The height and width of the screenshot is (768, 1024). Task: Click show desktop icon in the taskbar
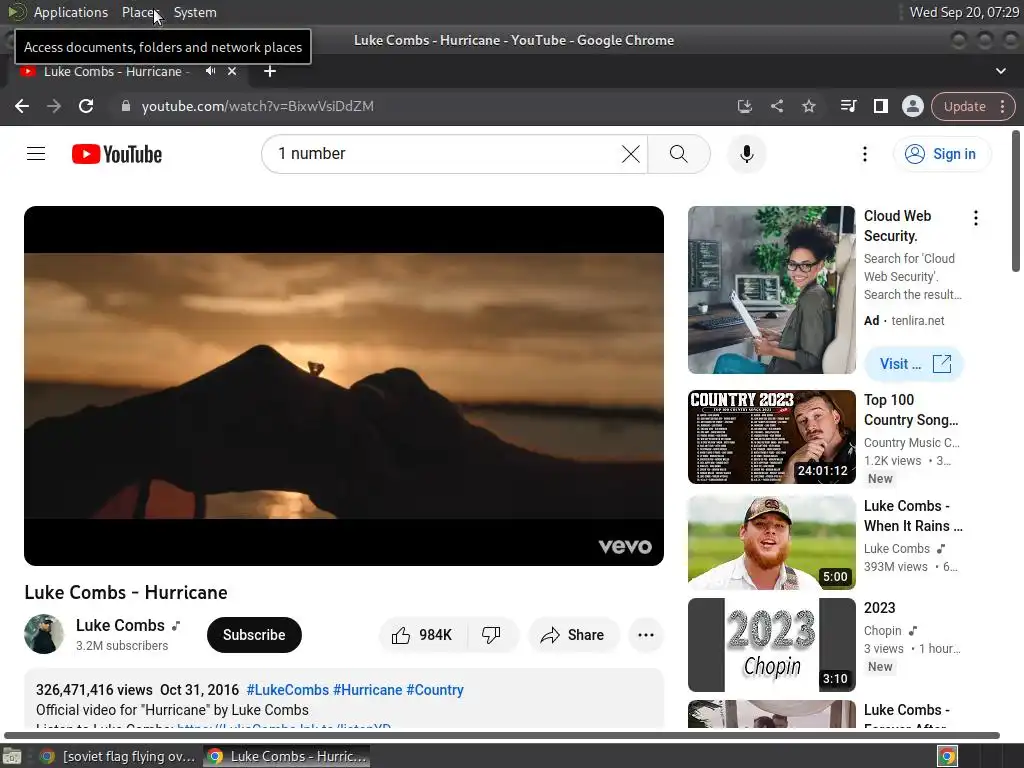[x=12, y=756]
